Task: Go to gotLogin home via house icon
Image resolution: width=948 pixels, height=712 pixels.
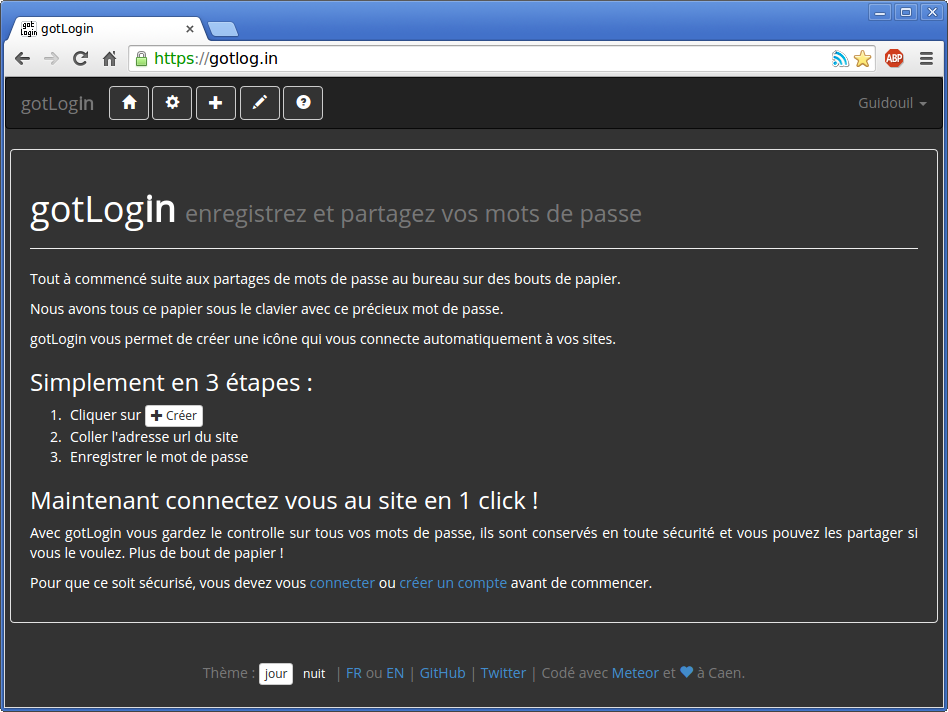Action: point(129,103)
